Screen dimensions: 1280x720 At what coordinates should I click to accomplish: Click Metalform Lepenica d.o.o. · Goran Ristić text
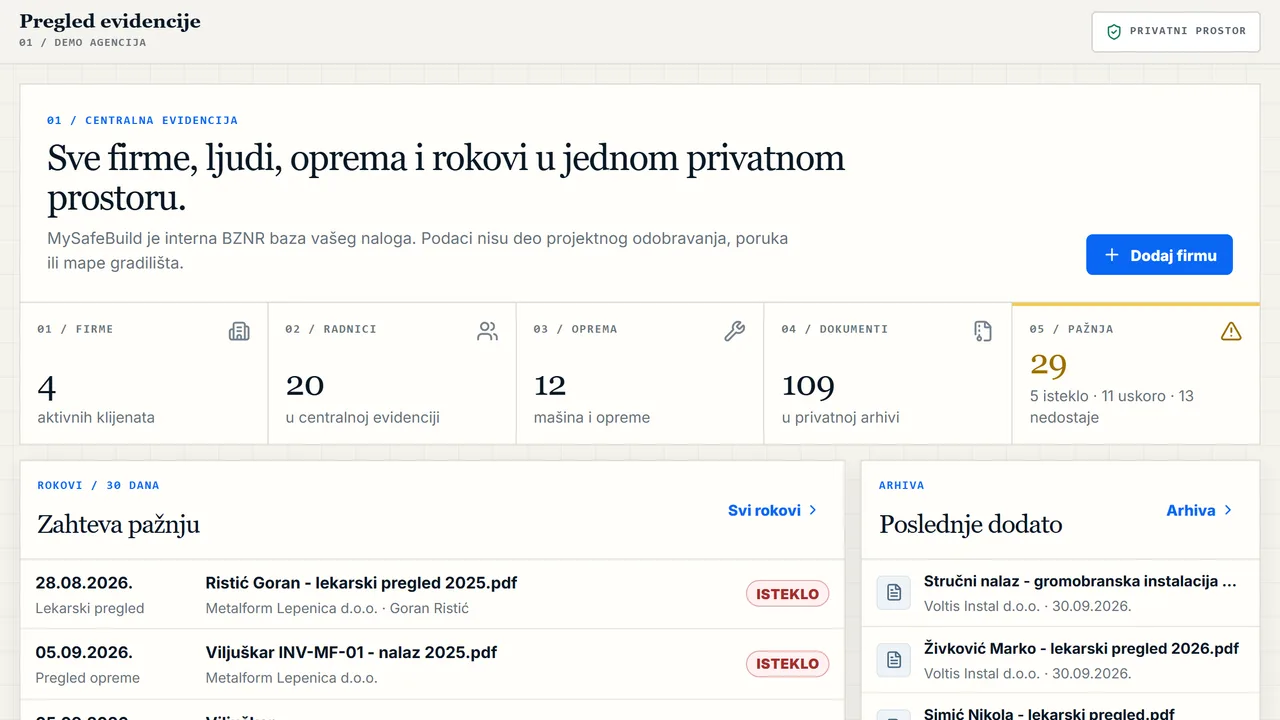pyautogui.click(x=337, y=608)
